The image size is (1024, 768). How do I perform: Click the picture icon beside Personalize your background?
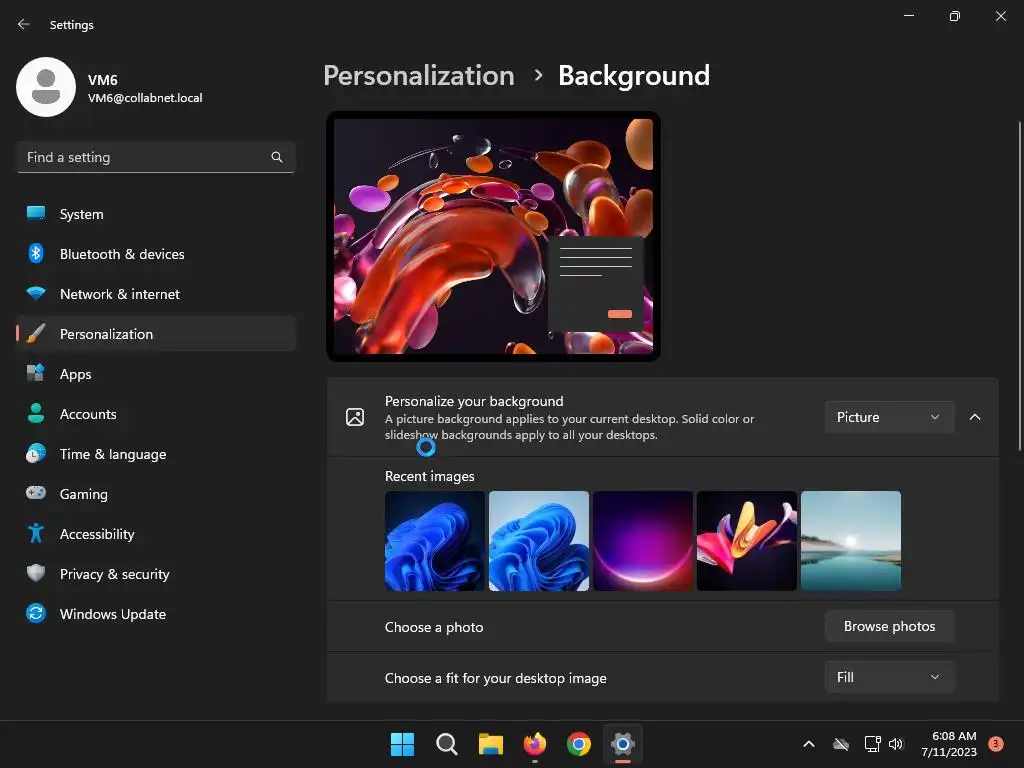coord(355,417)
